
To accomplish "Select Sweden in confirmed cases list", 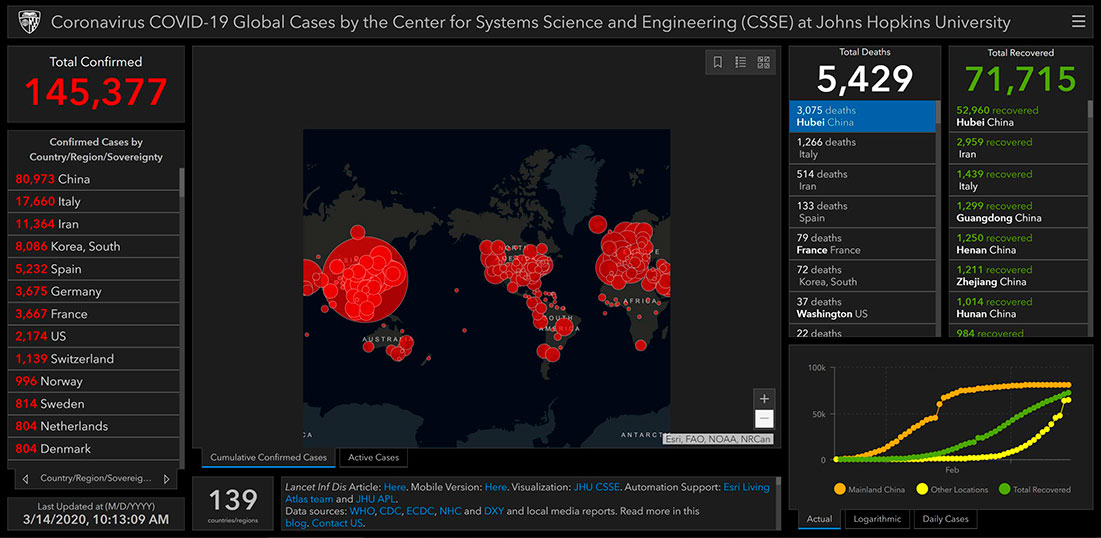I will tap(94, 404).
